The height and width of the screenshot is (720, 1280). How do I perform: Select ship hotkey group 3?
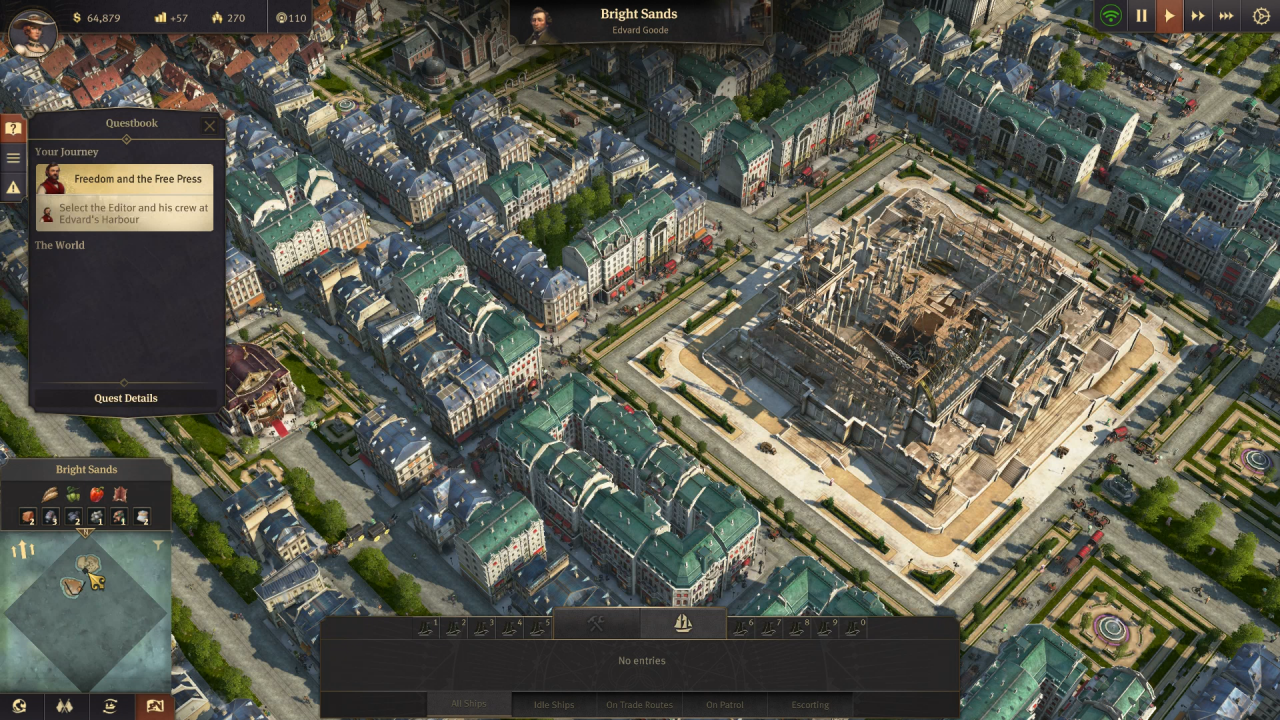pyautogui.click(x=484, y=627)
